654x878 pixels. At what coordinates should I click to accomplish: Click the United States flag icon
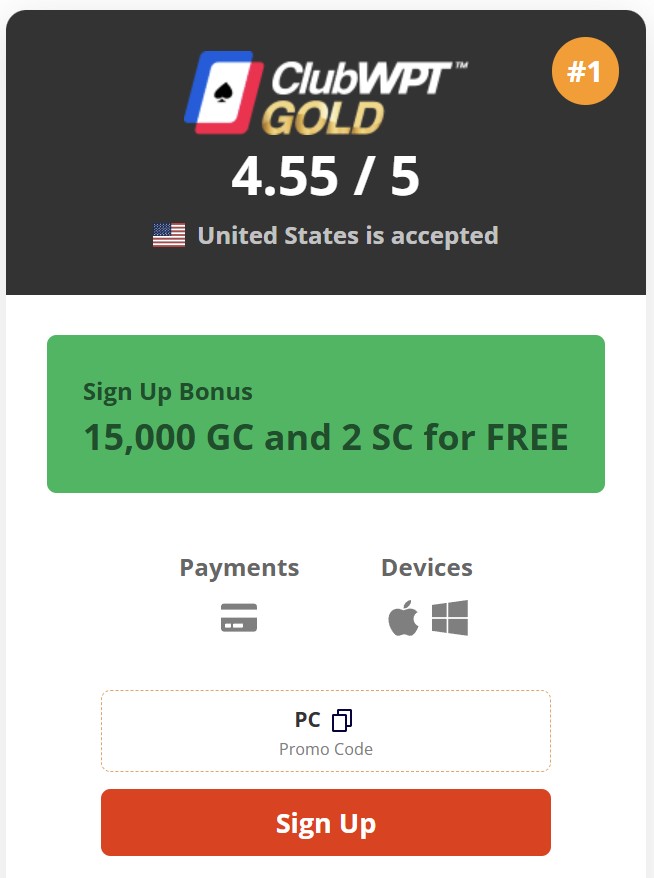[x=169, y=235]
